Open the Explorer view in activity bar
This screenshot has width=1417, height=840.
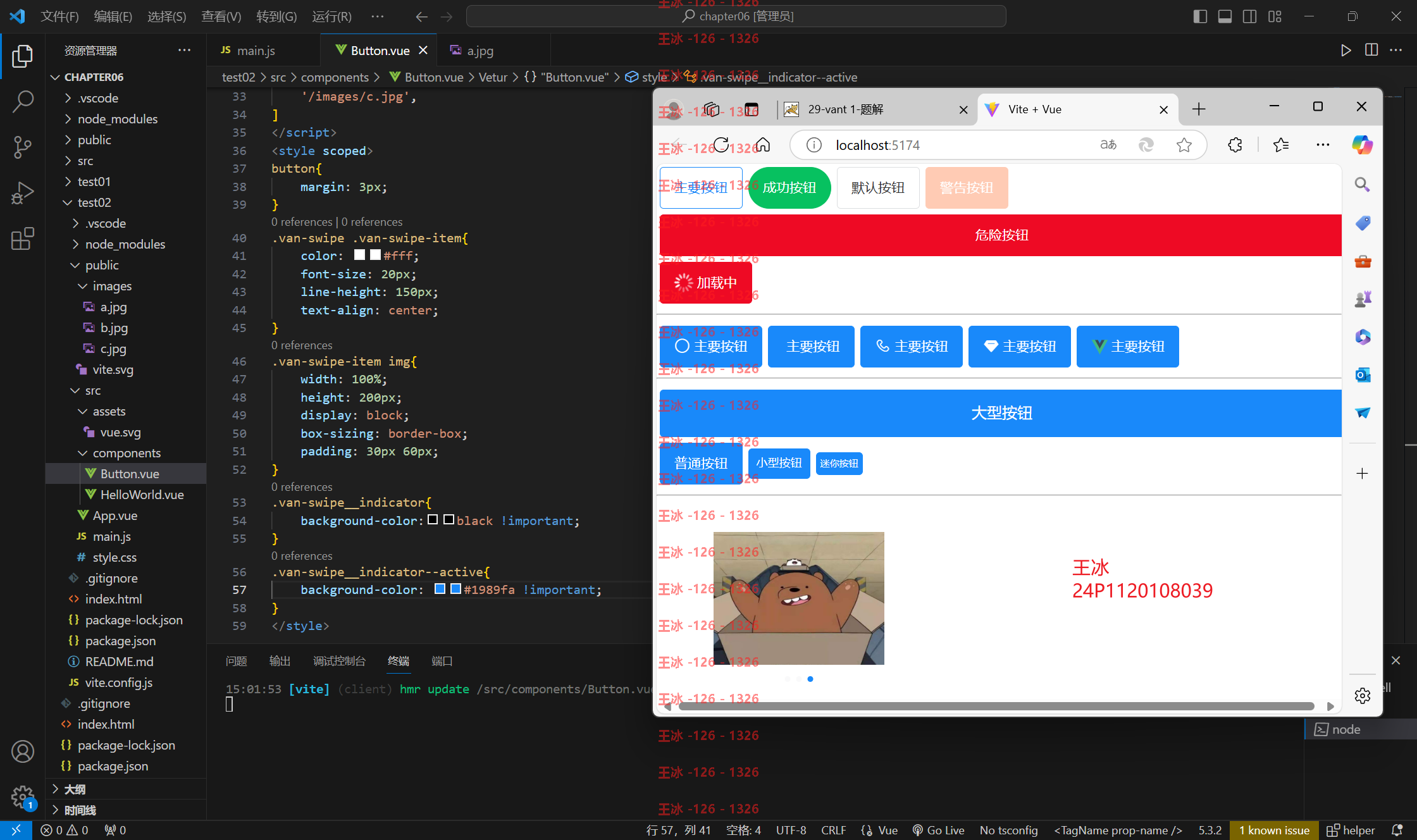[x=22, y=56]
